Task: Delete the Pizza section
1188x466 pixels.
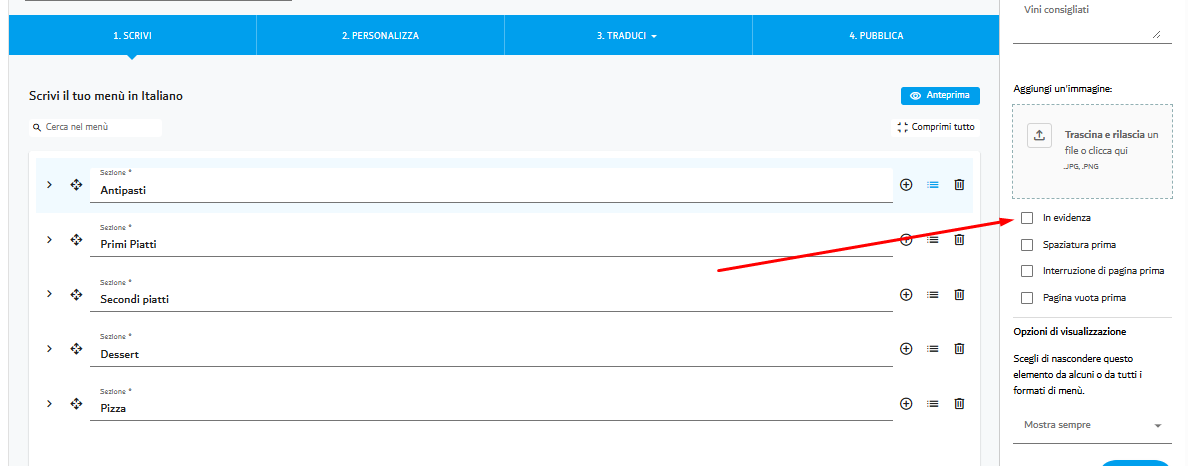Action: [958, 404]
